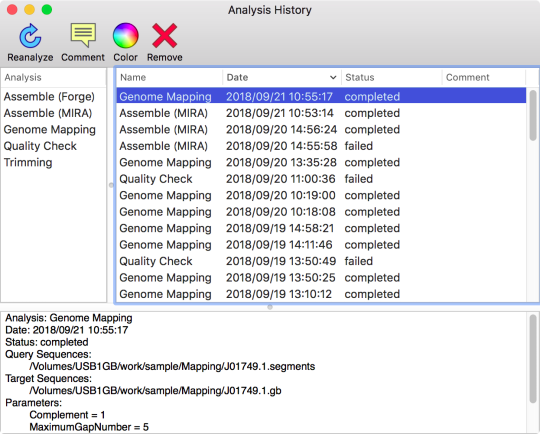Viewport: 540px width, 434px height.
Task: Select the failed Assemble (MIRA) 14:55:58 row
Action: 321,146
